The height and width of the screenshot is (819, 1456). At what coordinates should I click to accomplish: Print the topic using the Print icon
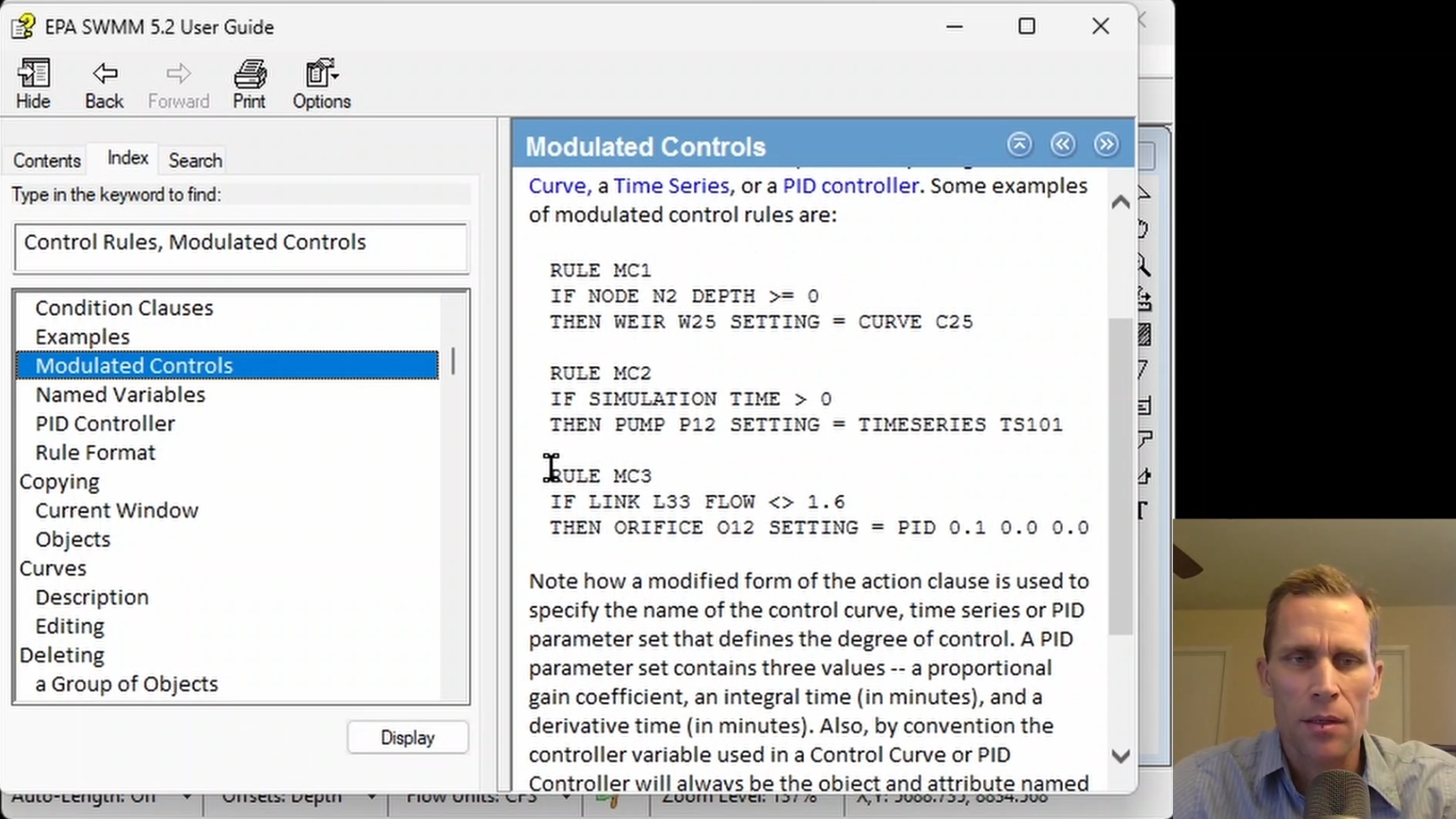tap(250, 84)
